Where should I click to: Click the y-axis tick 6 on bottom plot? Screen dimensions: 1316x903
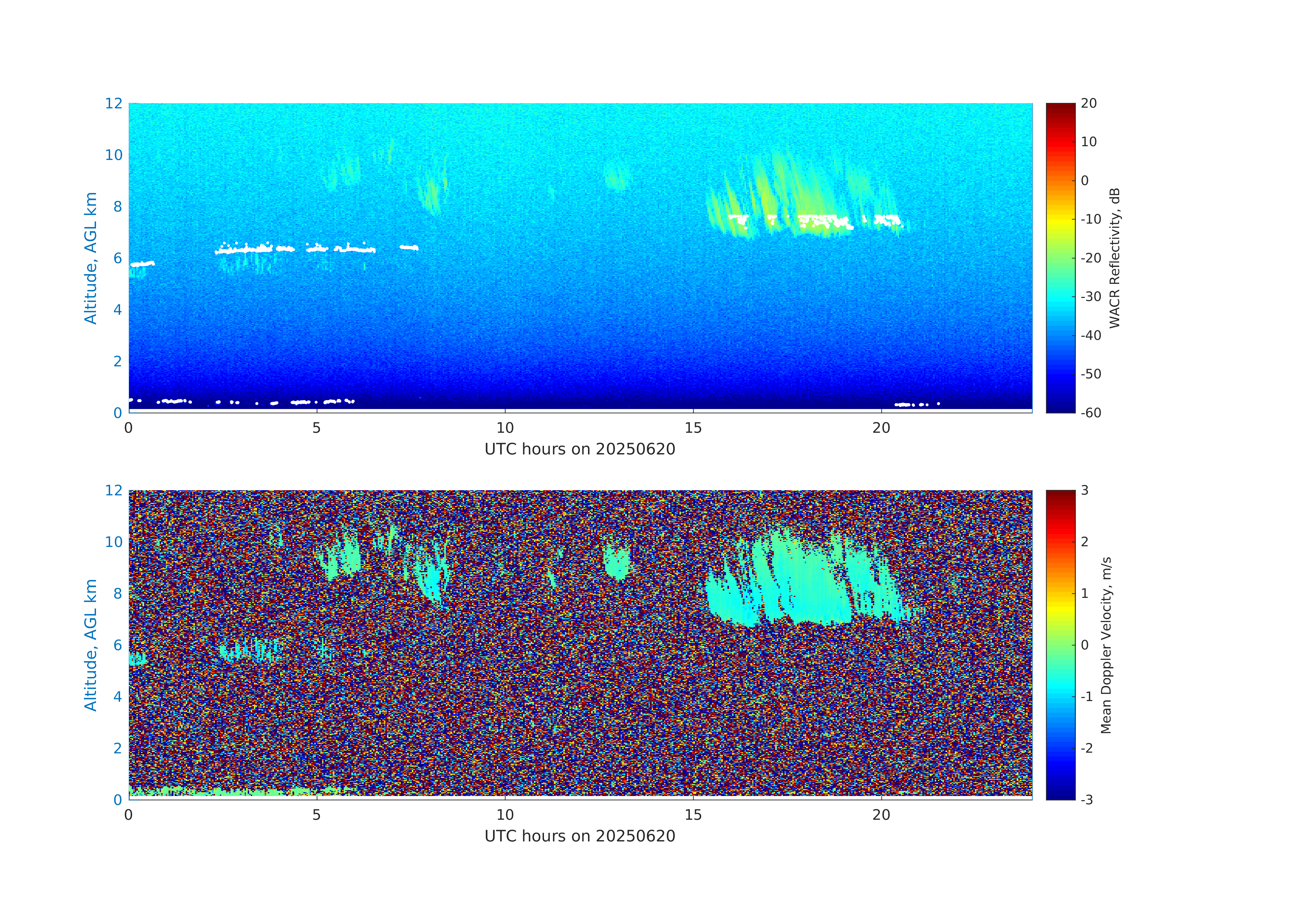click(x=117, y=645)
